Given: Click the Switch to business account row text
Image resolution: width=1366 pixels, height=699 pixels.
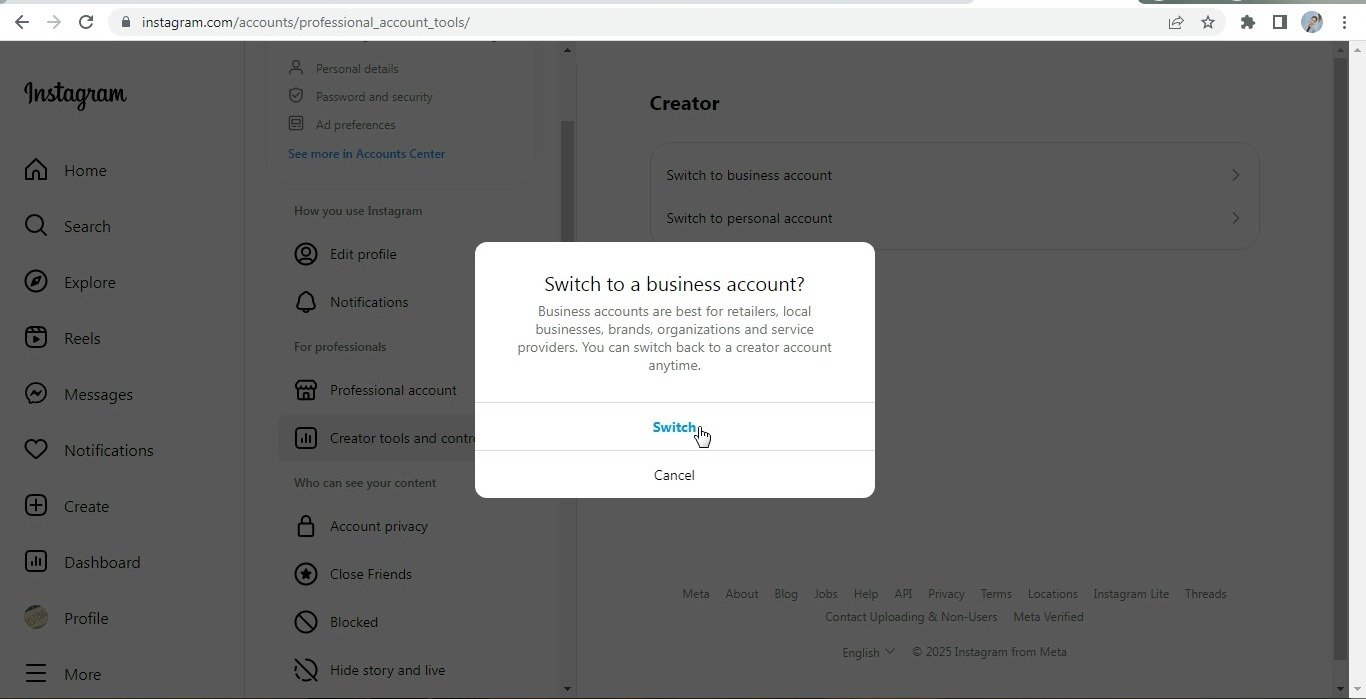Looking at the screenshot, I should point(749,175).
